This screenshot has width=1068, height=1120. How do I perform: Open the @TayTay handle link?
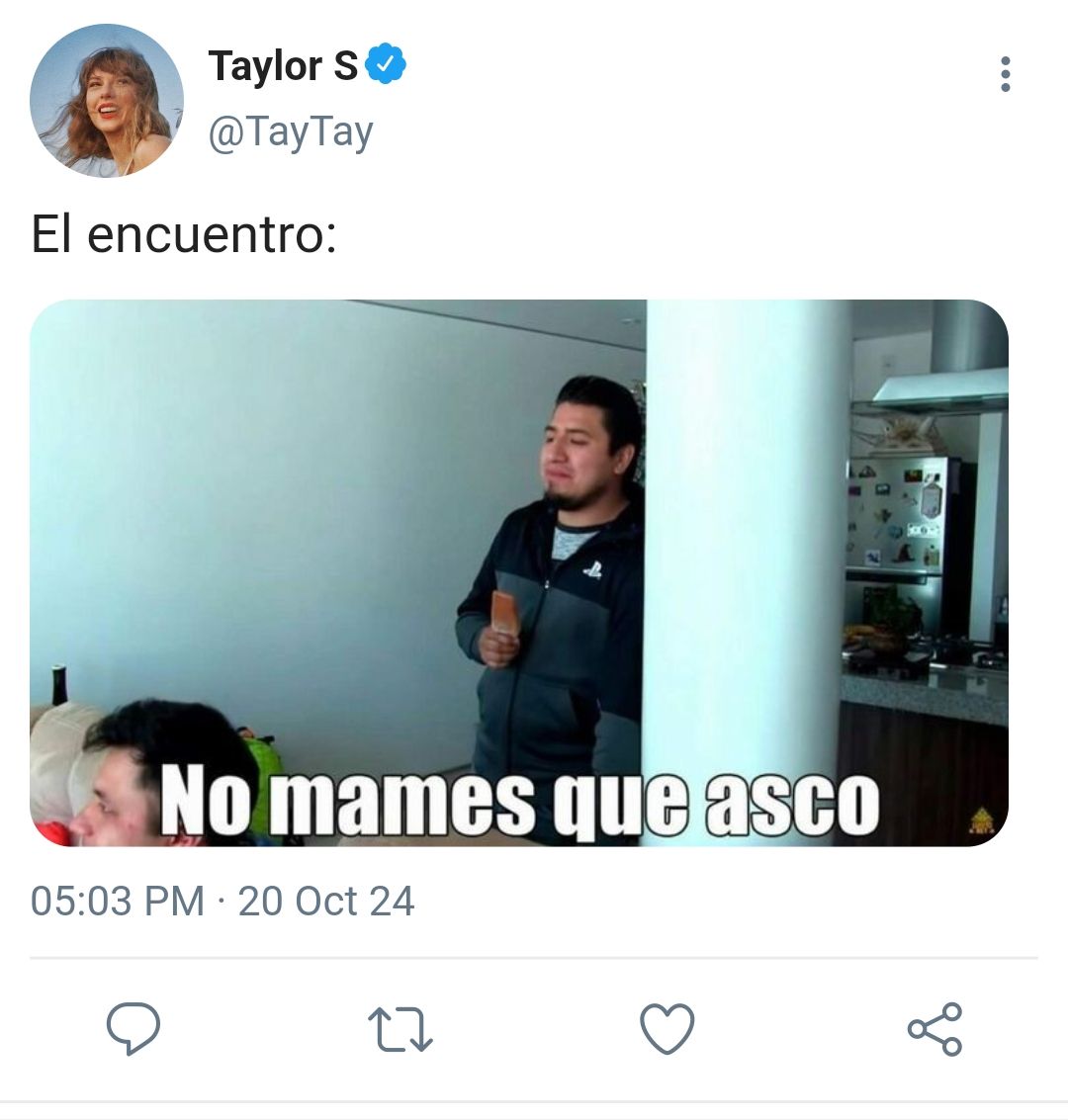(291, 132)
